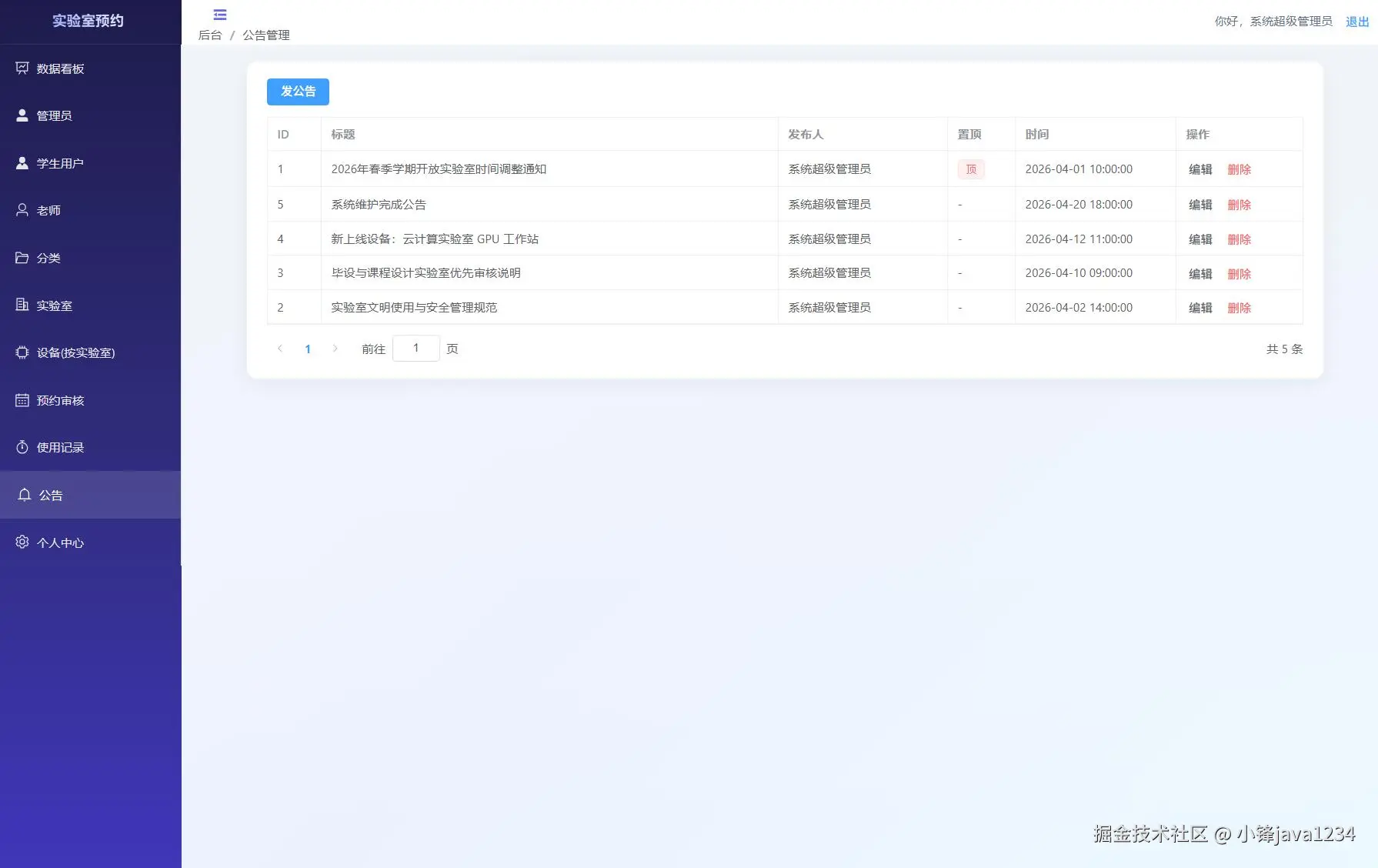Edit the 毕设与课程设计 announcement
This screenshot has width=1378, height=868.
[x=1200, y=274]
